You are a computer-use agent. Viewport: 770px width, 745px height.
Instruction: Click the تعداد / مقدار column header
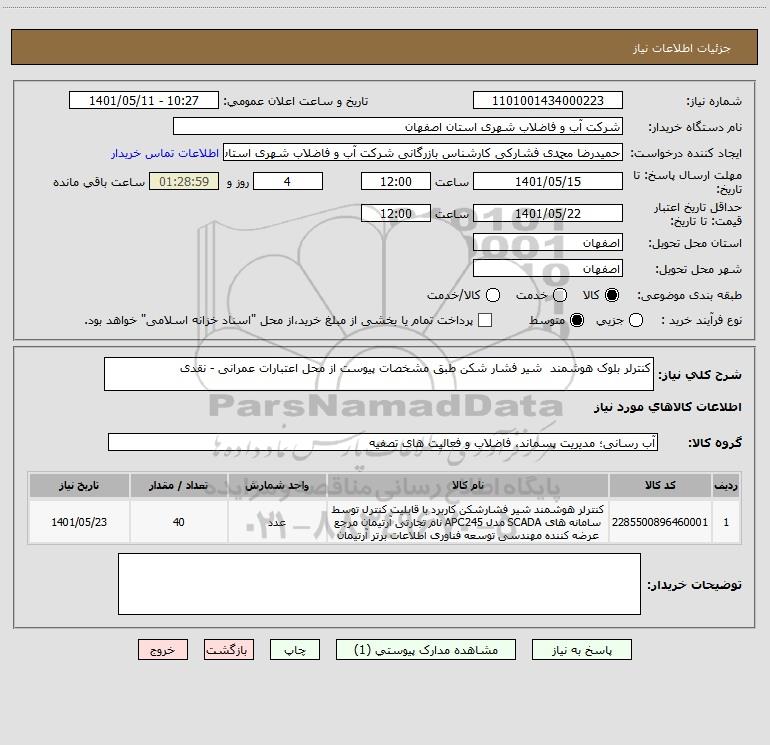pos(178,485)
